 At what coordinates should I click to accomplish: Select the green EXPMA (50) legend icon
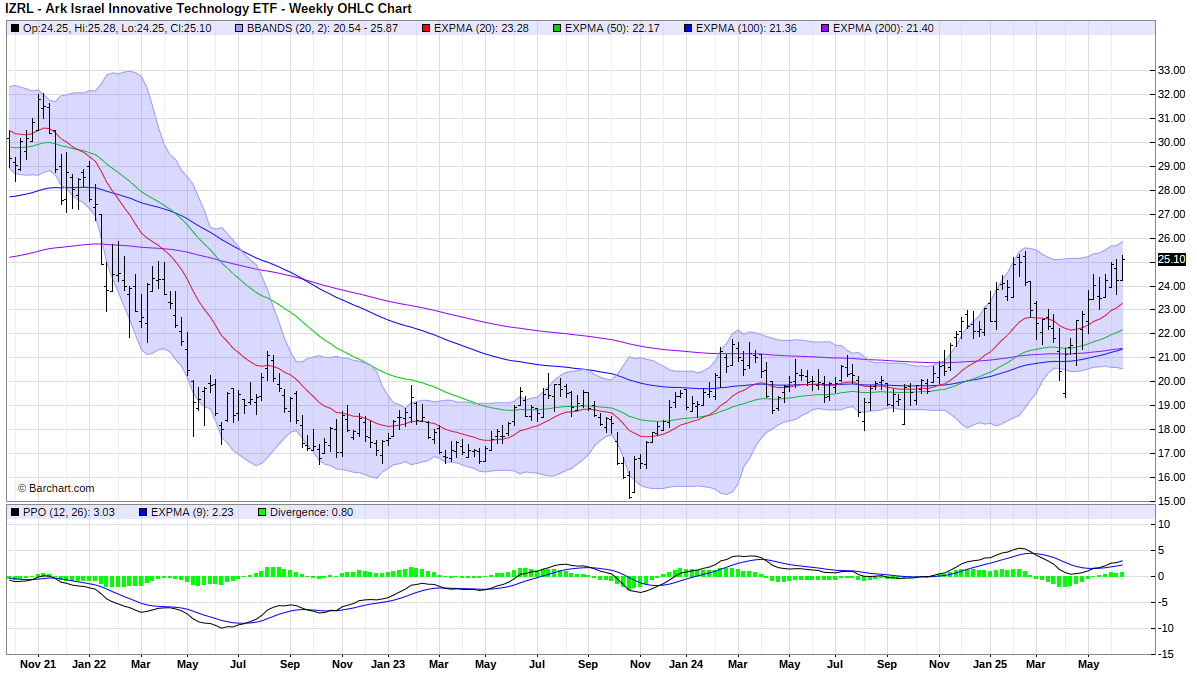coord(556,29)
